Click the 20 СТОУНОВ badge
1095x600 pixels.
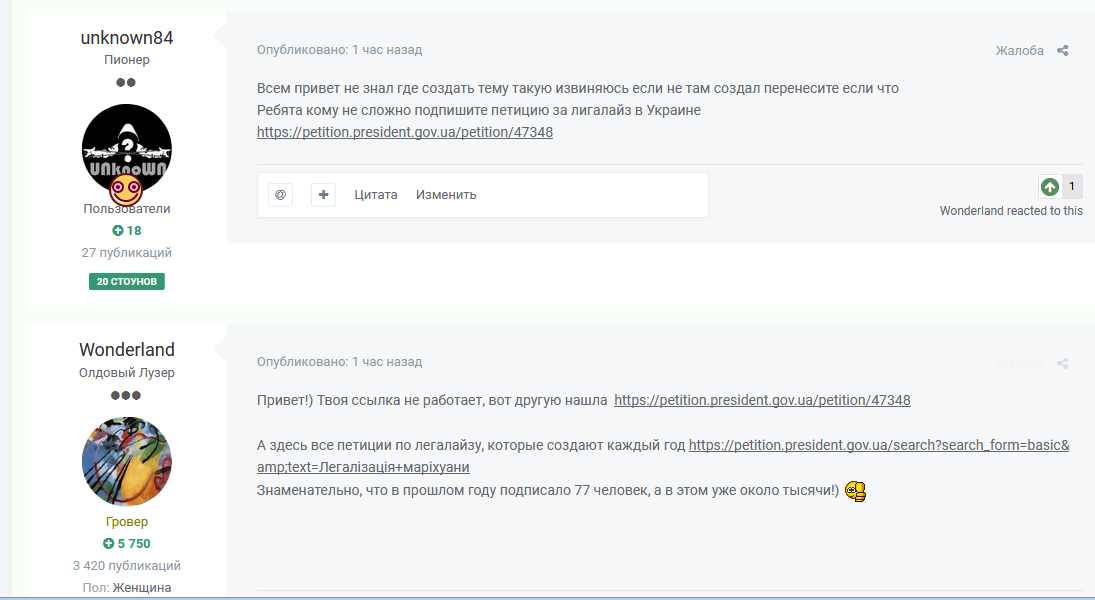(x=126, y=281)
